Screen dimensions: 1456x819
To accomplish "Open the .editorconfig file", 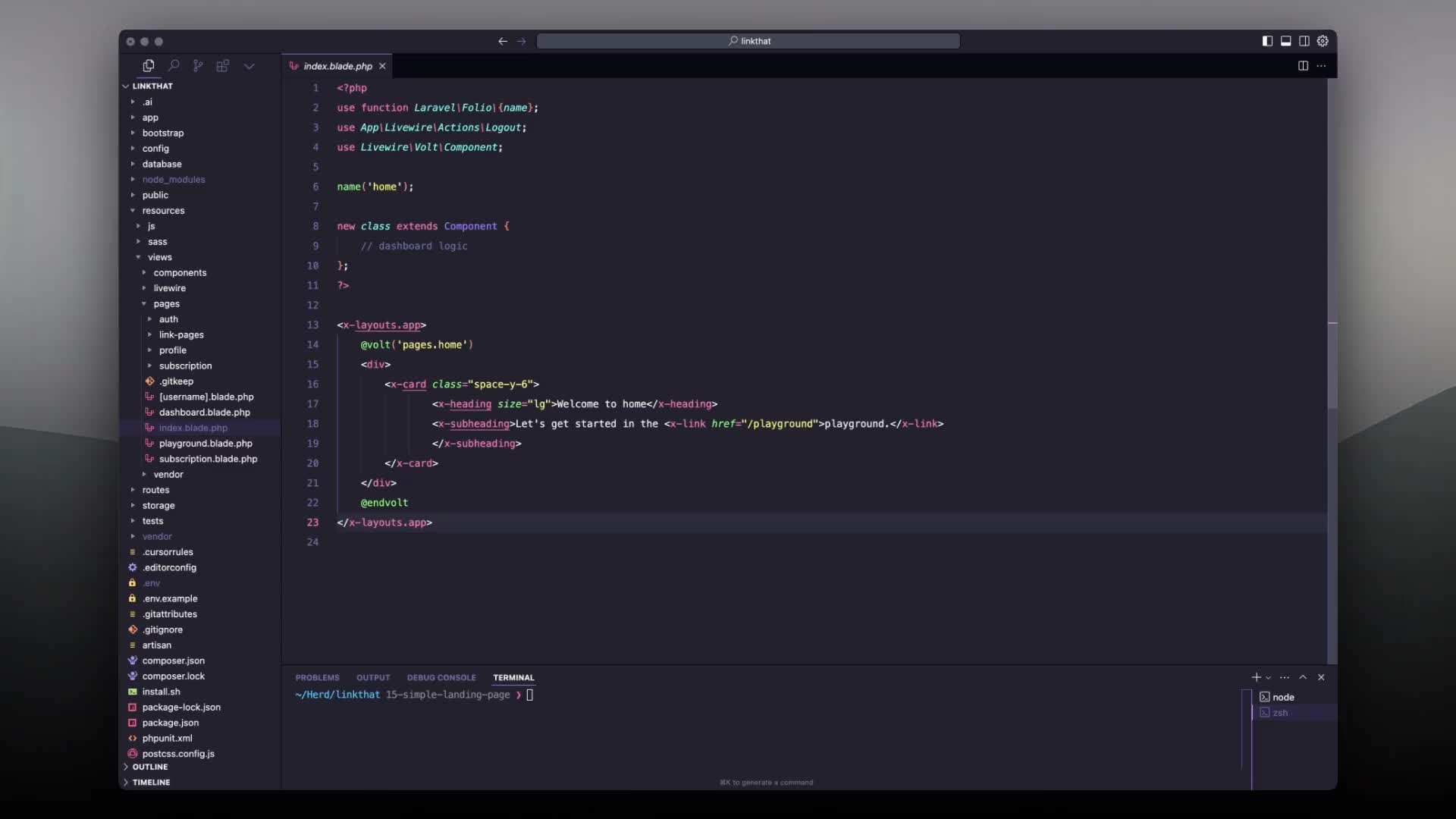I will tap(169, 567).
